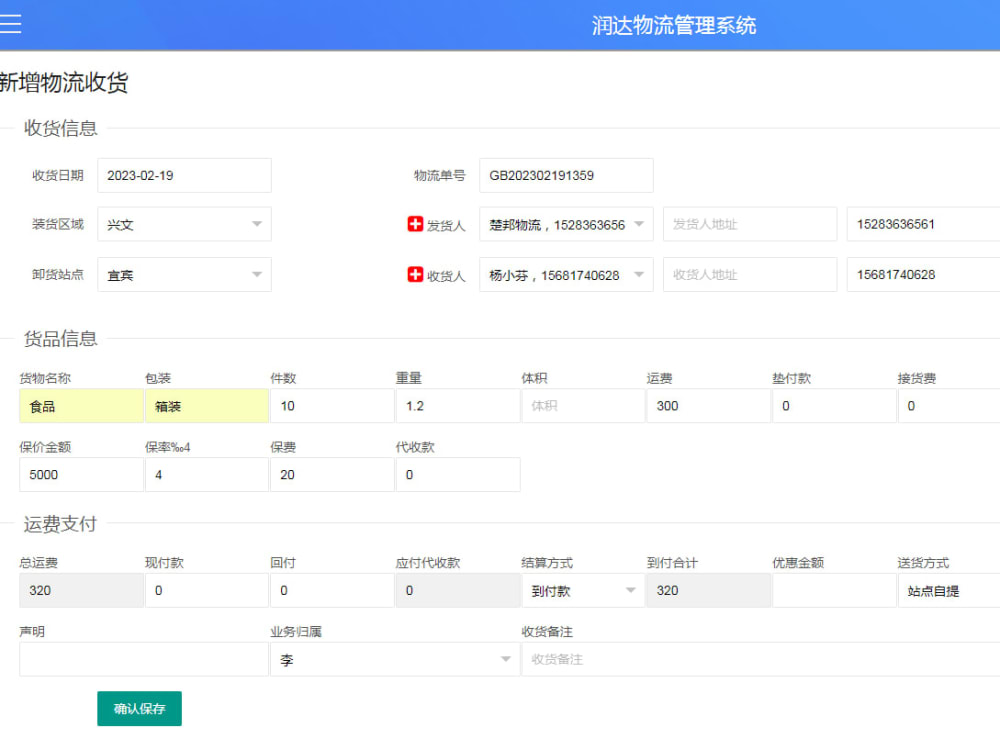The image size is (1000, 750).
Task: Click the 包装 field showing 箱装
Action: tap(206, 405)
